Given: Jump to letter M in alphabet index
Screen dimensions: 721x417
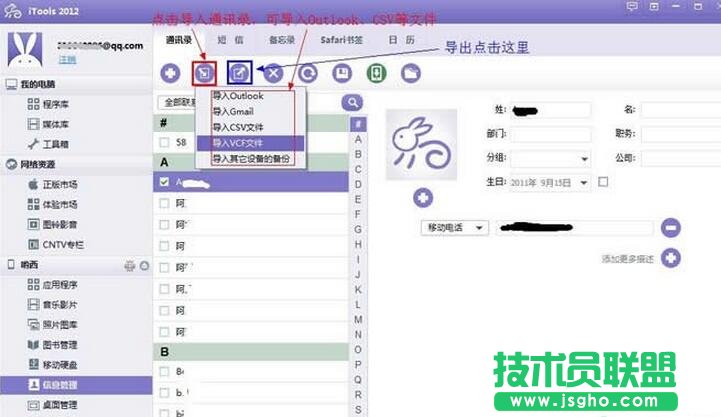Looking at the screenshot, I should [x=358, y=319].
